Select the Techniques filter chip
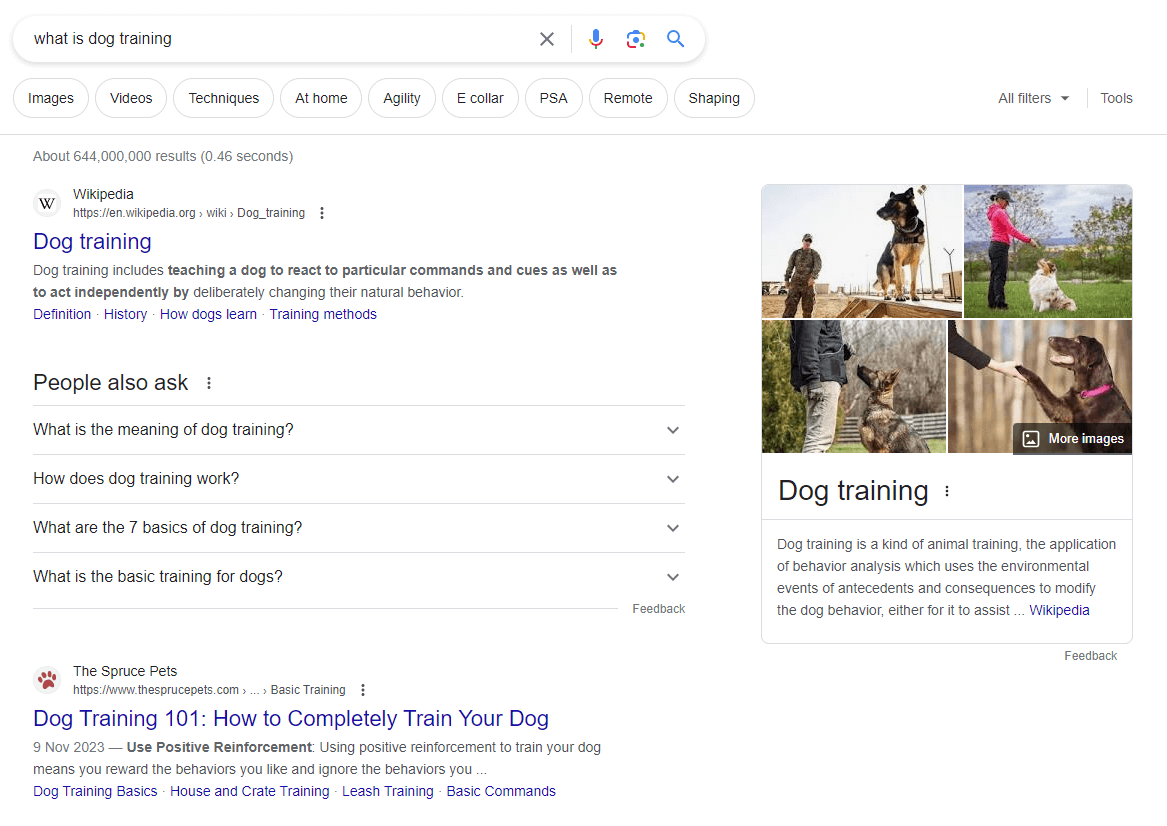Image resolution: width=1167 pixels, height=826 pixels. pyautogui.click(x=223, y=98)
